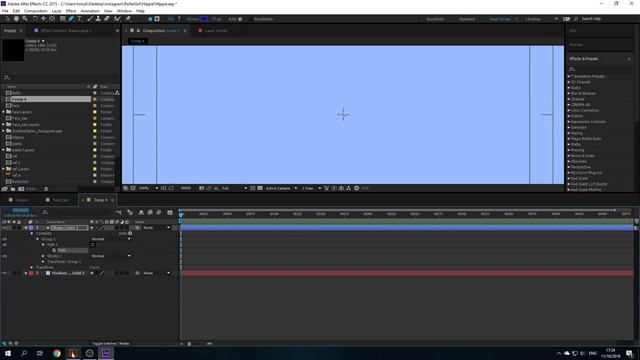Open the Graph Editor in timeline
Screen dimensions: 640x360
point(170,212)
